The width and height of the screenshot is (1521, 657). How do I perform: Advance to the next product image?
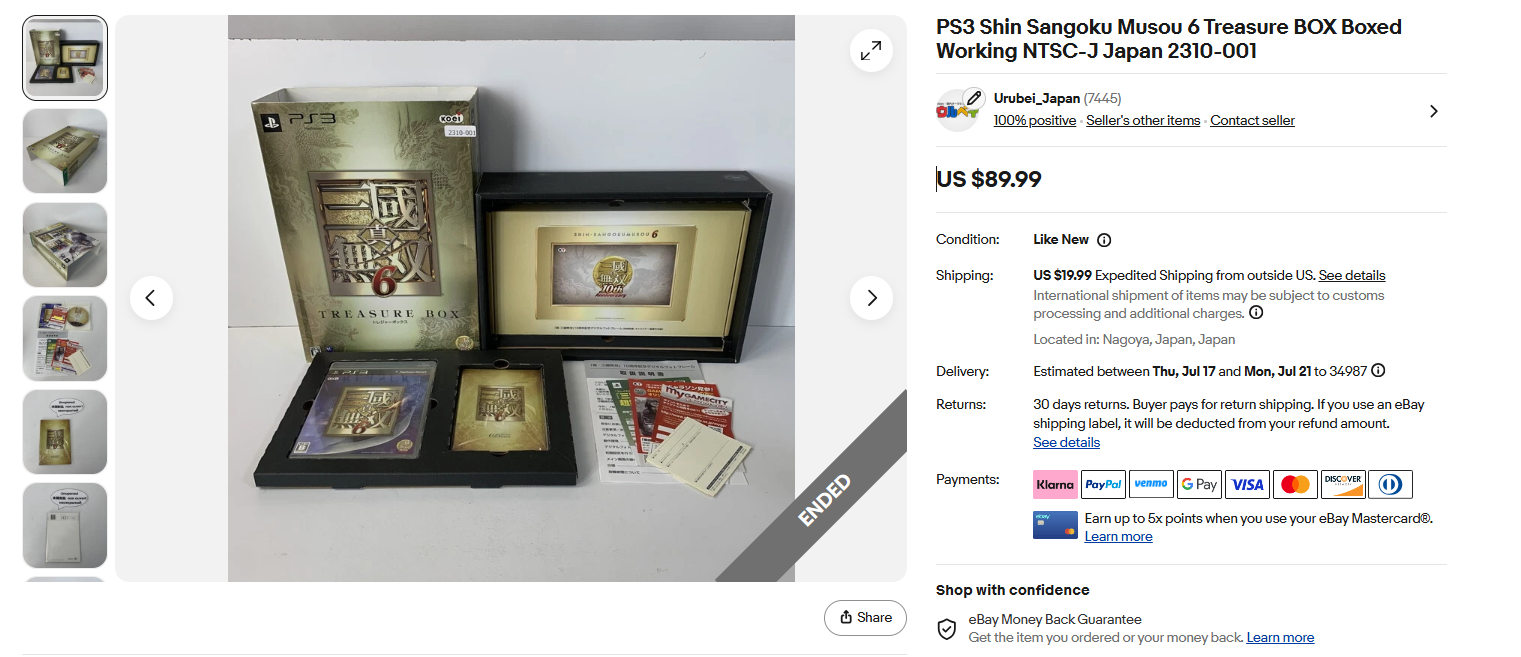871,298
